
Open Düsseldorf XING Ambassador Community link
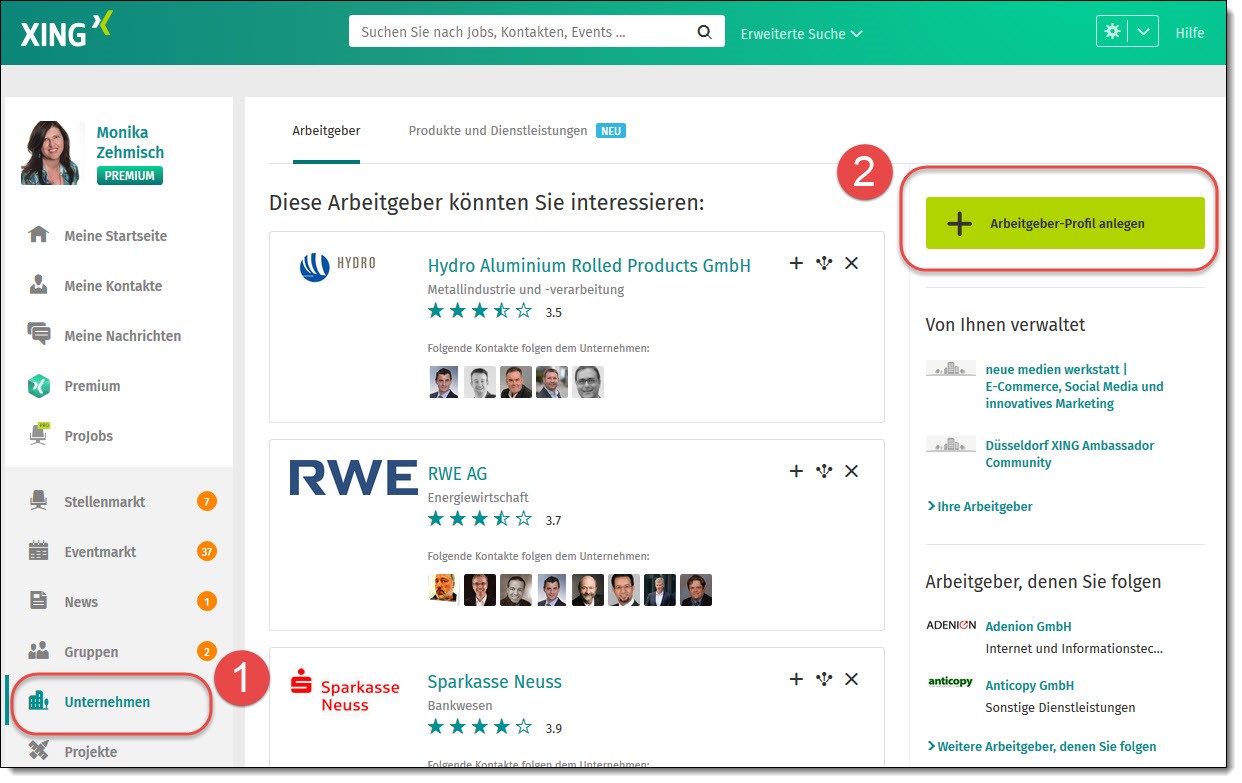1069,454
